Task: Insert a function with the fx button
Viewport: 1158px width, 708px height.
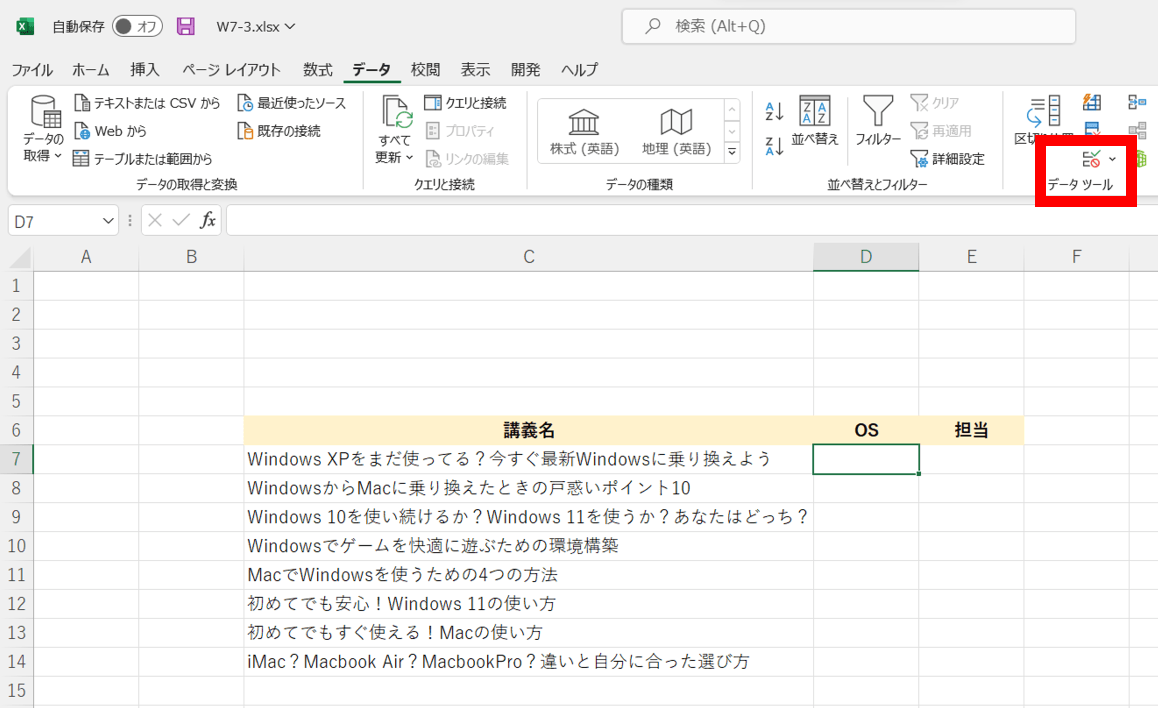Action: click(x=208, y=220)
